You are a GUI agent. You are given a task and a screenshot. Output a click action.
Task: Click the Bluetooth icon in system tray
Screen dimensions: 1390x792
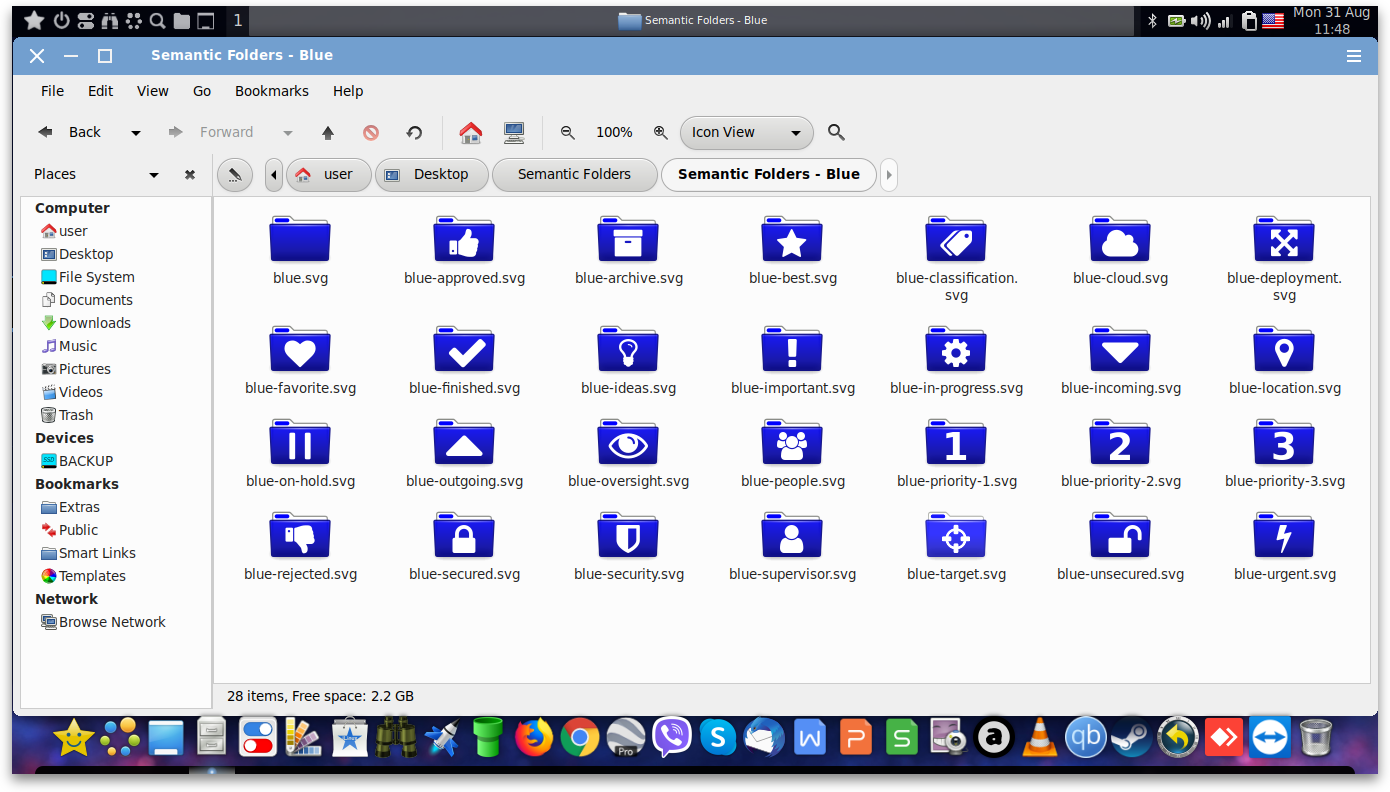click(x=1151, y=20)
